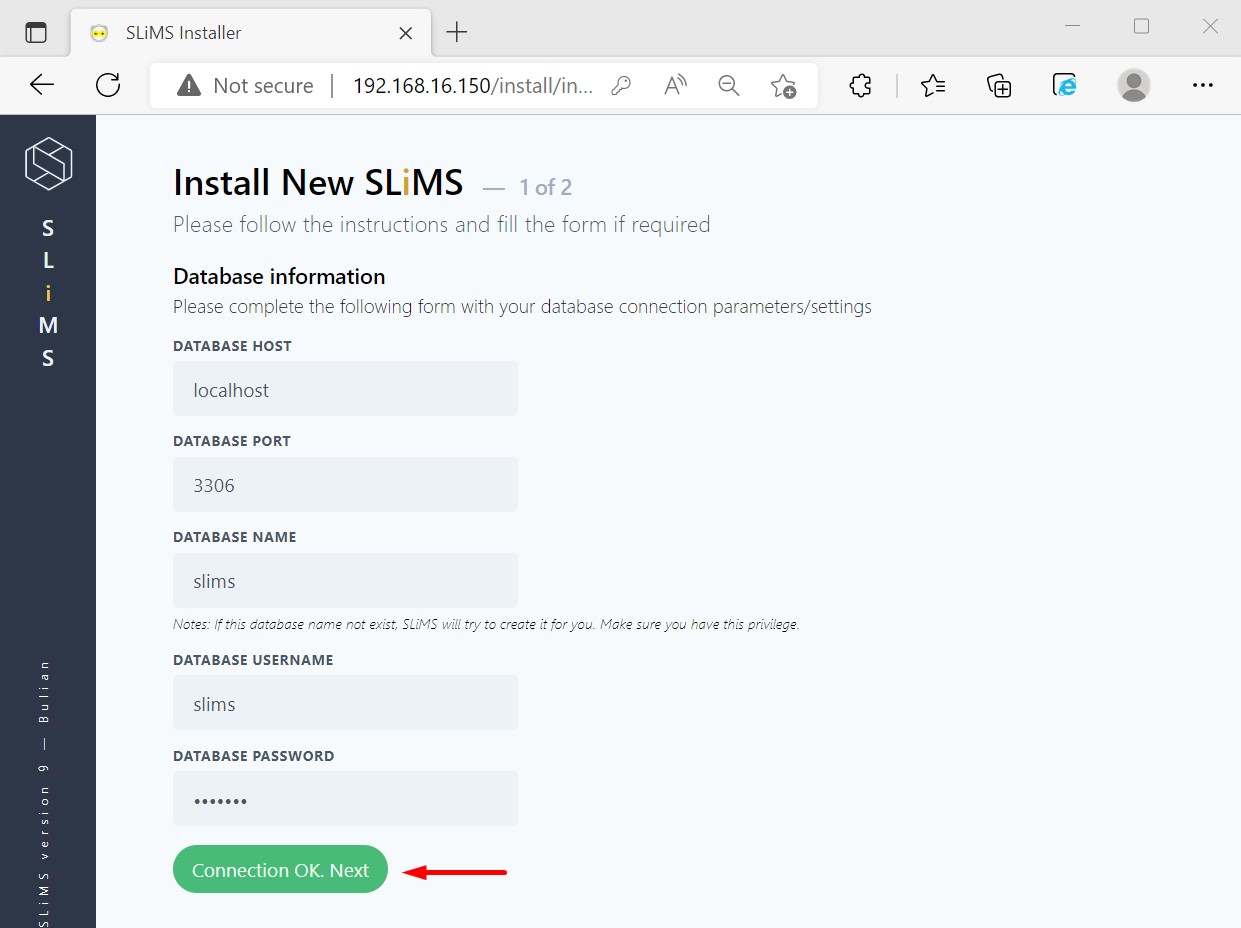Click the Database Host field
Image resolution: width=1241 pixels, height=928 pixels.
(x=345, y=390)
